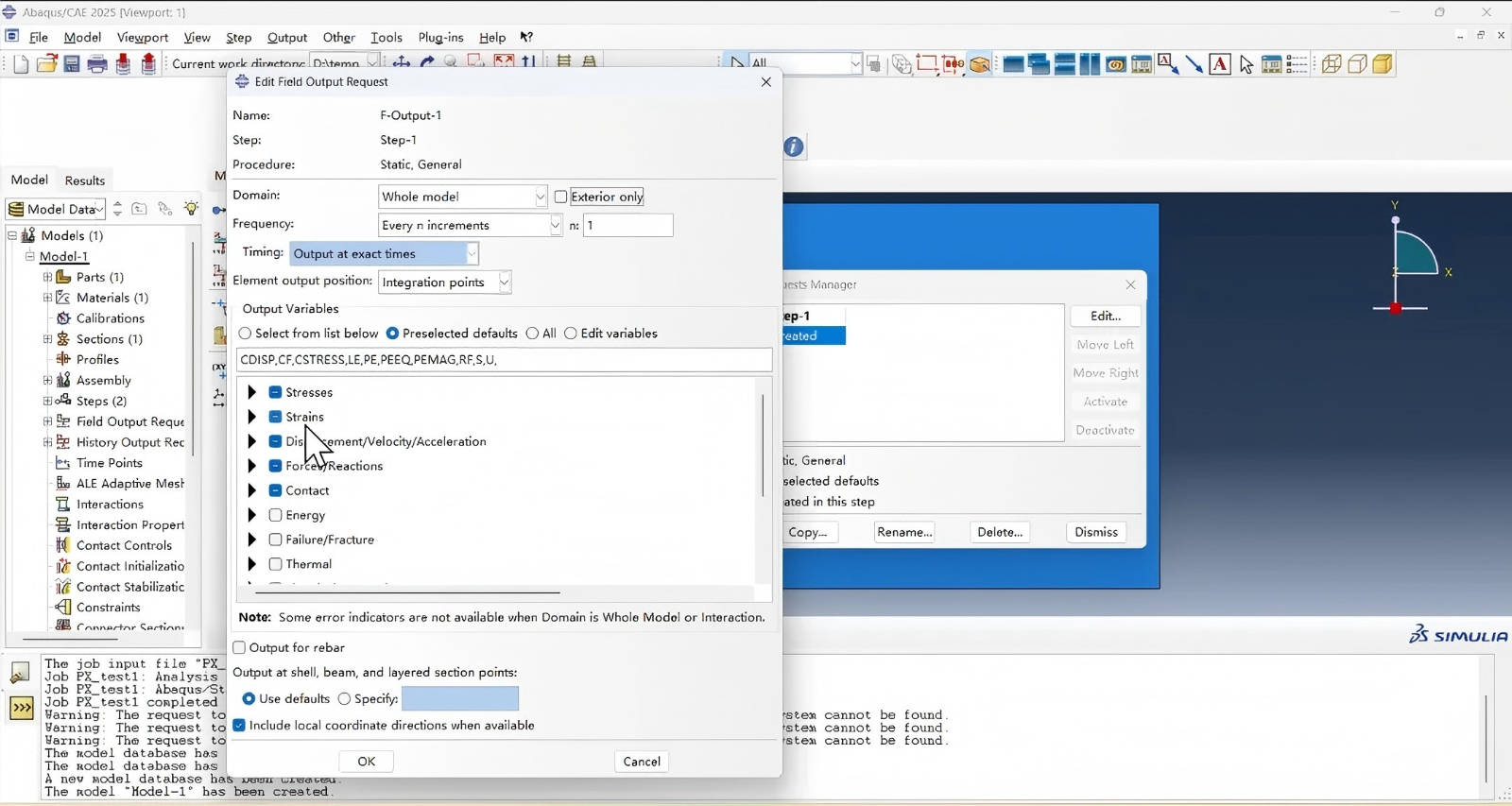Click the Print icon in toolbar
Screen dimensions: 1512x806
pyautogui.click(x=97, y=64)
